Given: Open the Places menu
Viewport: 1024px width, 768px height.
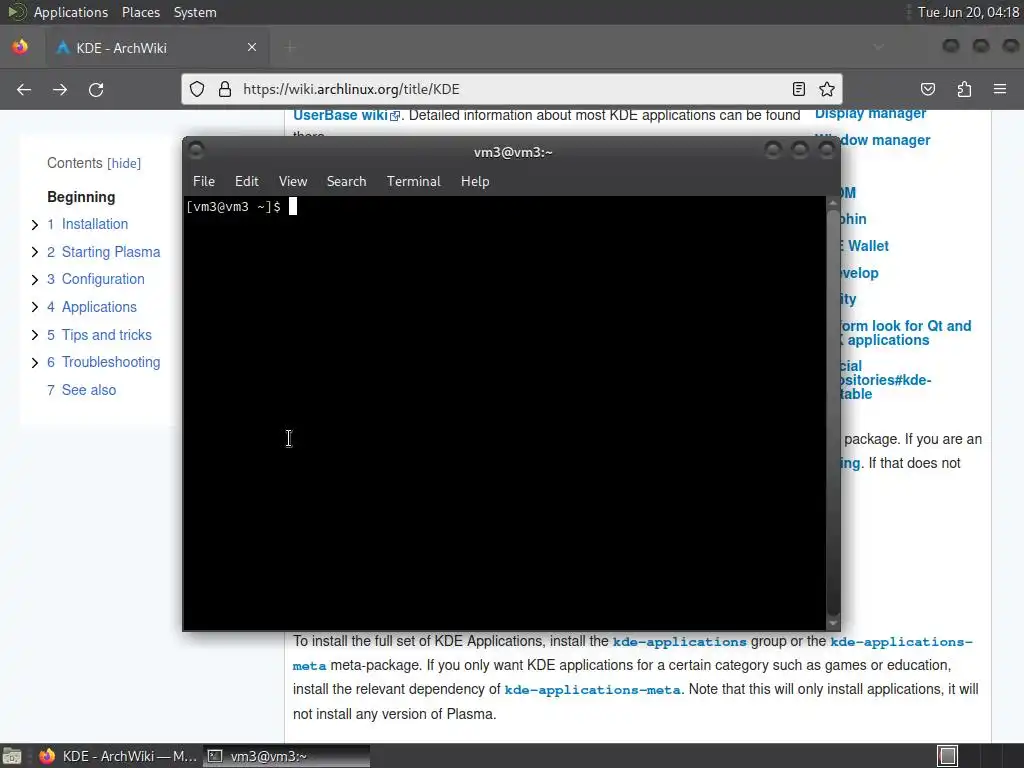Looking at the screenshot, I should pyautogui.click(x=141, y=12).
